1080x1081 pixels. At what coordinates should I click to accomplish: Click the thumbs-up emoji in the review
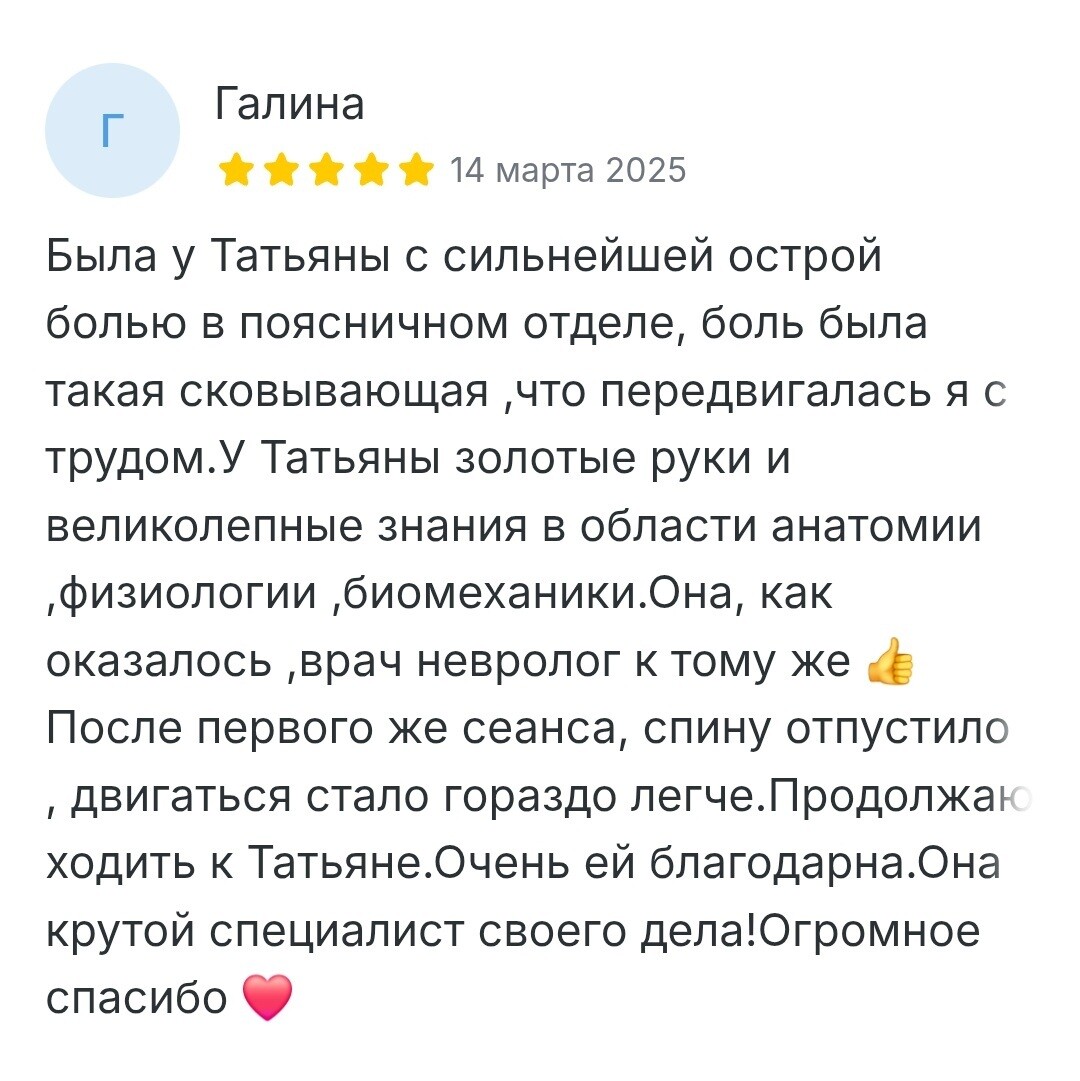click(x=890, y=661)
